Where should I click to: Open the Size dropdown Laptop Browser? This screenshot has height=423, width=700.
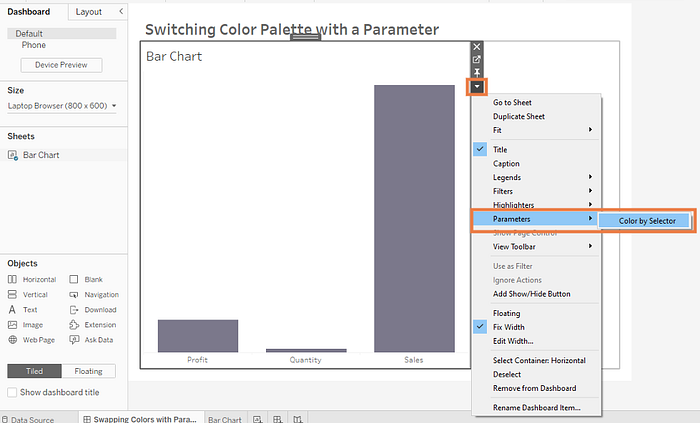coord(62,106)
